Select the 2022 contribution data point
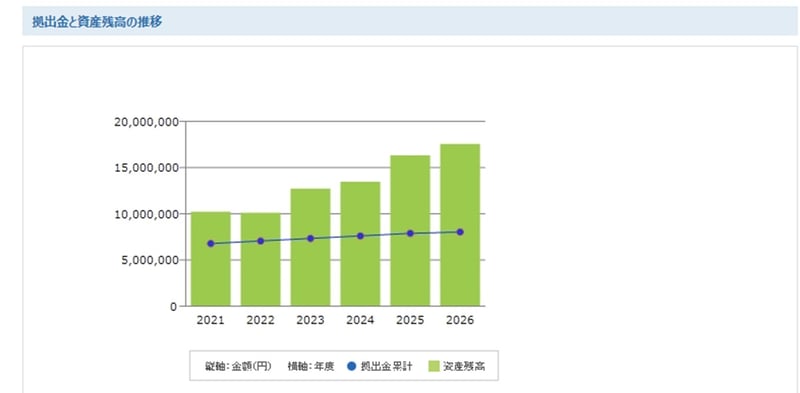This screenshot has height=393, width=800. (x=261, y=241)
